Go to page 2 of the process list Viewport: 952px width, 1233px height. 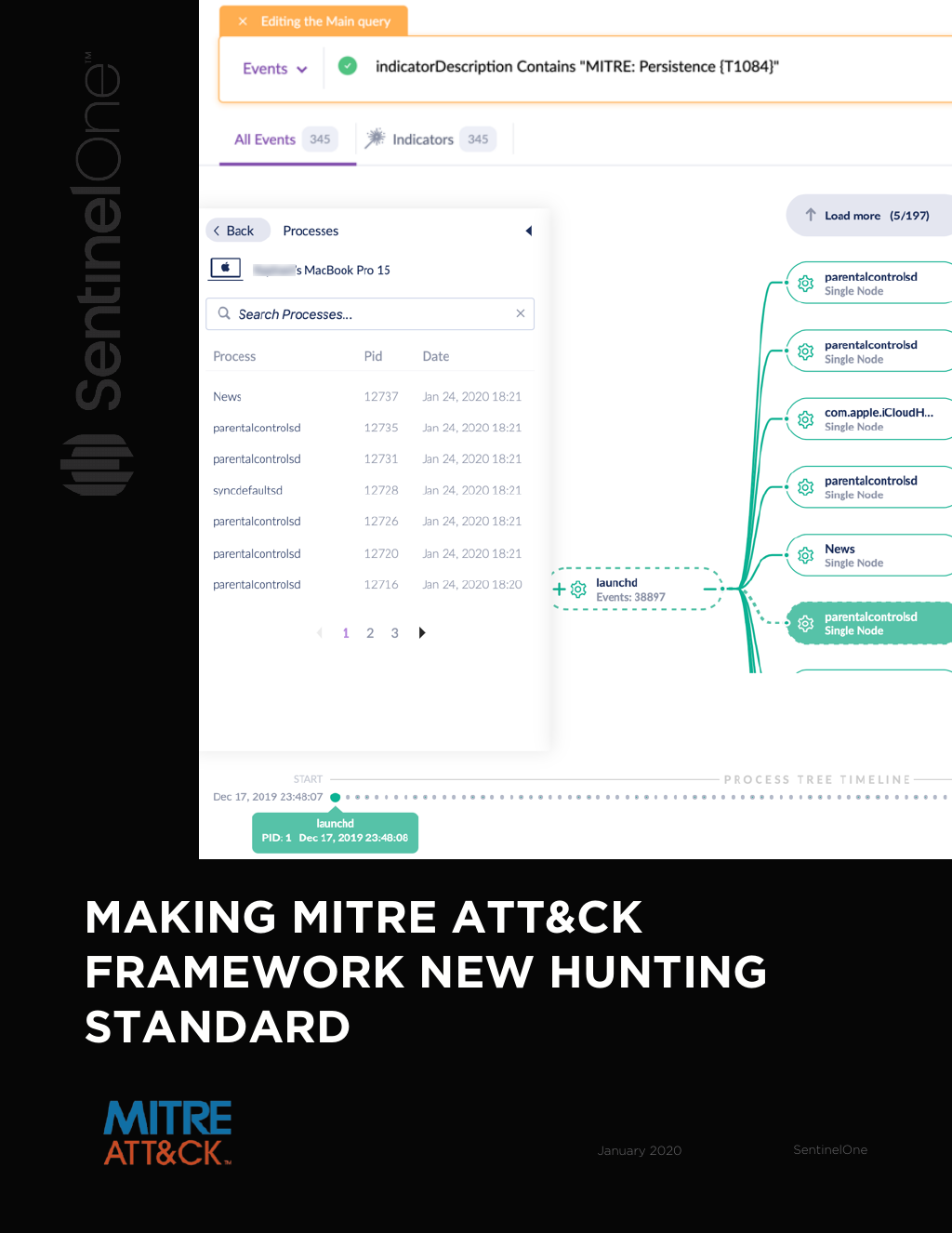[370, 632]
